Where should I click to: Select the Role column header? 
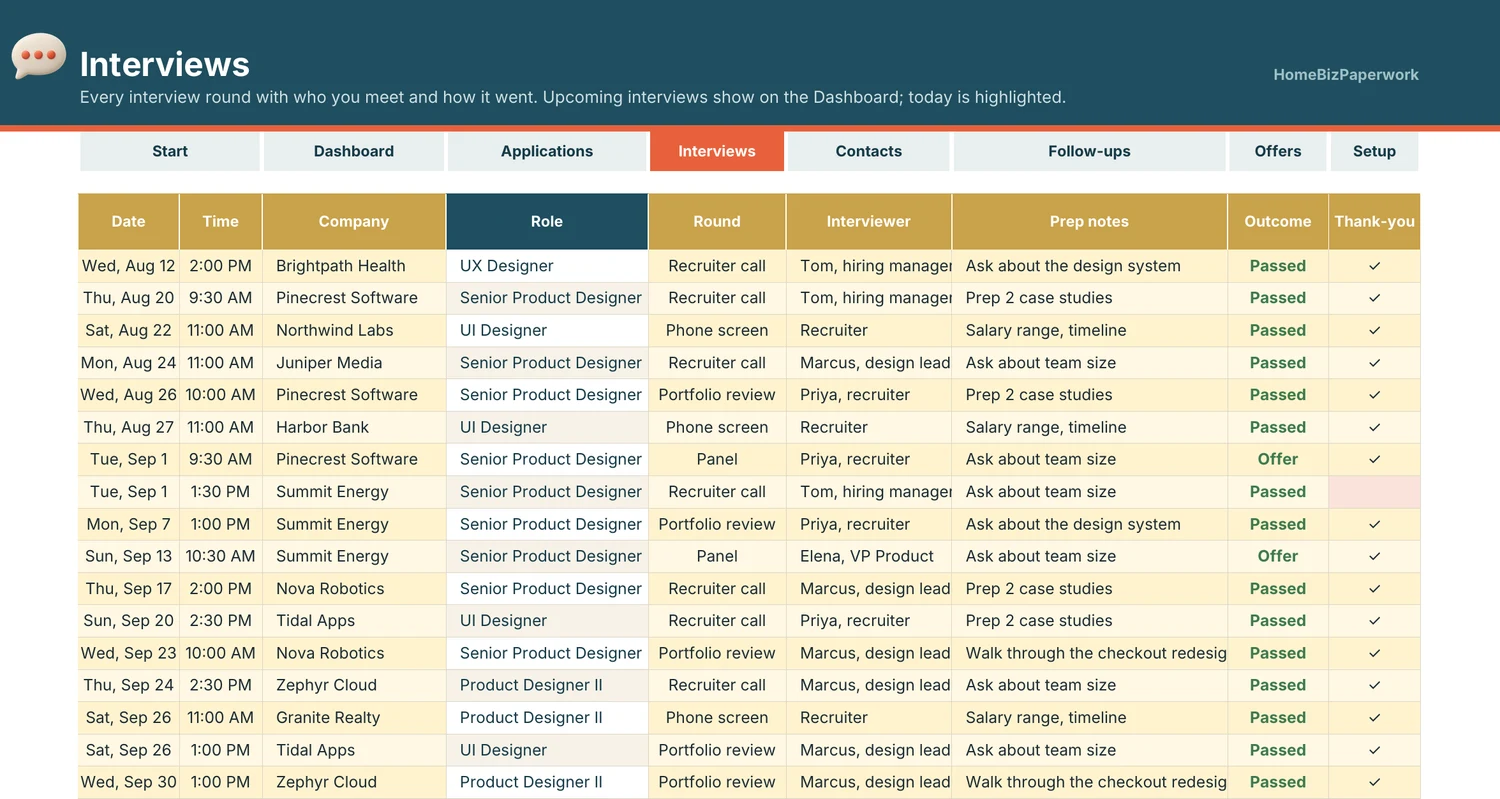[547, 221]
